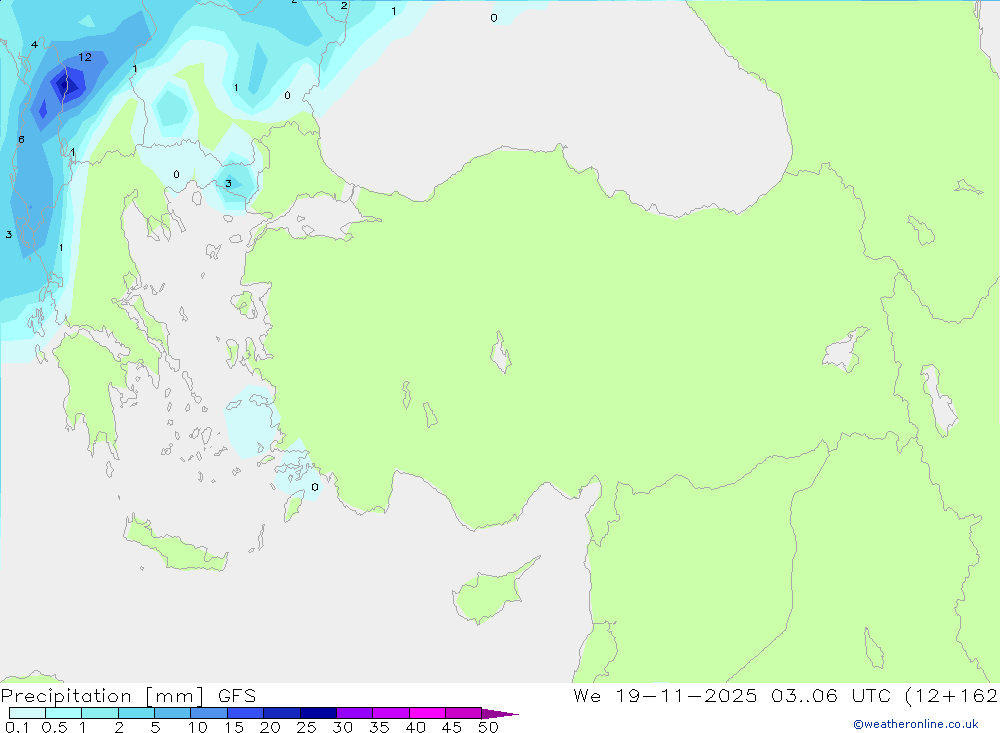Select the 20–25 mm dark blue swatch
Viewport: 1000px width, 733px height.
pos(281,713)
